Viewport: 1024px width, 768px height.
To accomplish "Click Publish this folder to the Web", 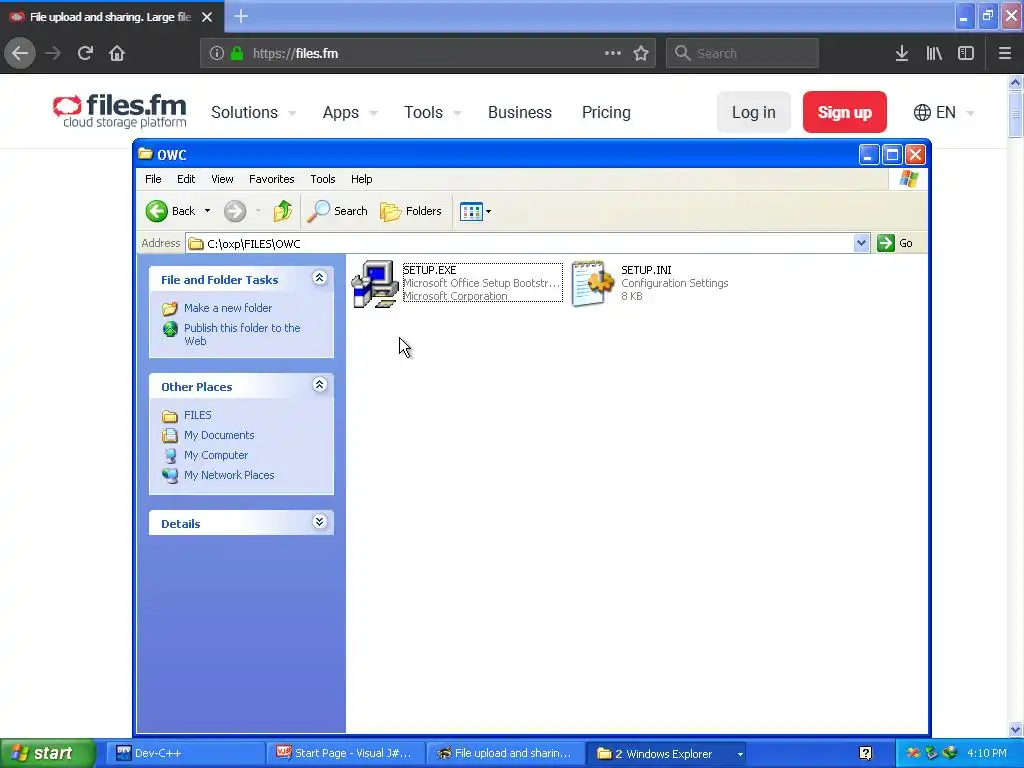I will coord(242,334).
